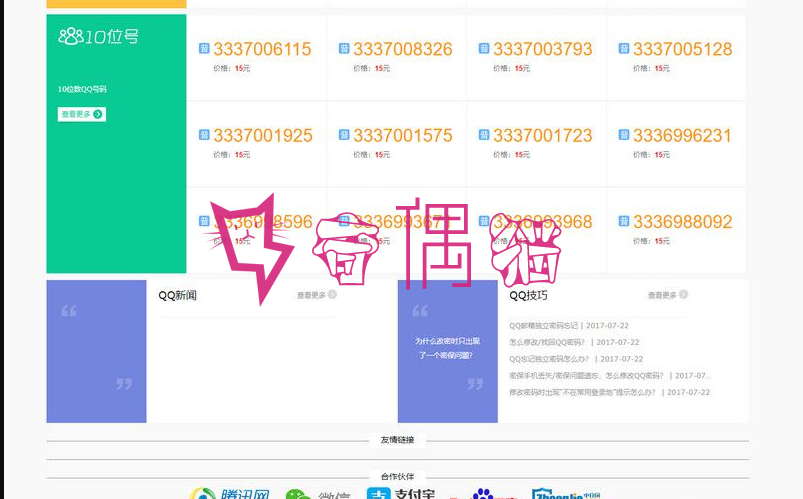Viewport: 803px width, 499px height.
Task: Click the 10位号 heading in green panel
Action: coord(112,36)
